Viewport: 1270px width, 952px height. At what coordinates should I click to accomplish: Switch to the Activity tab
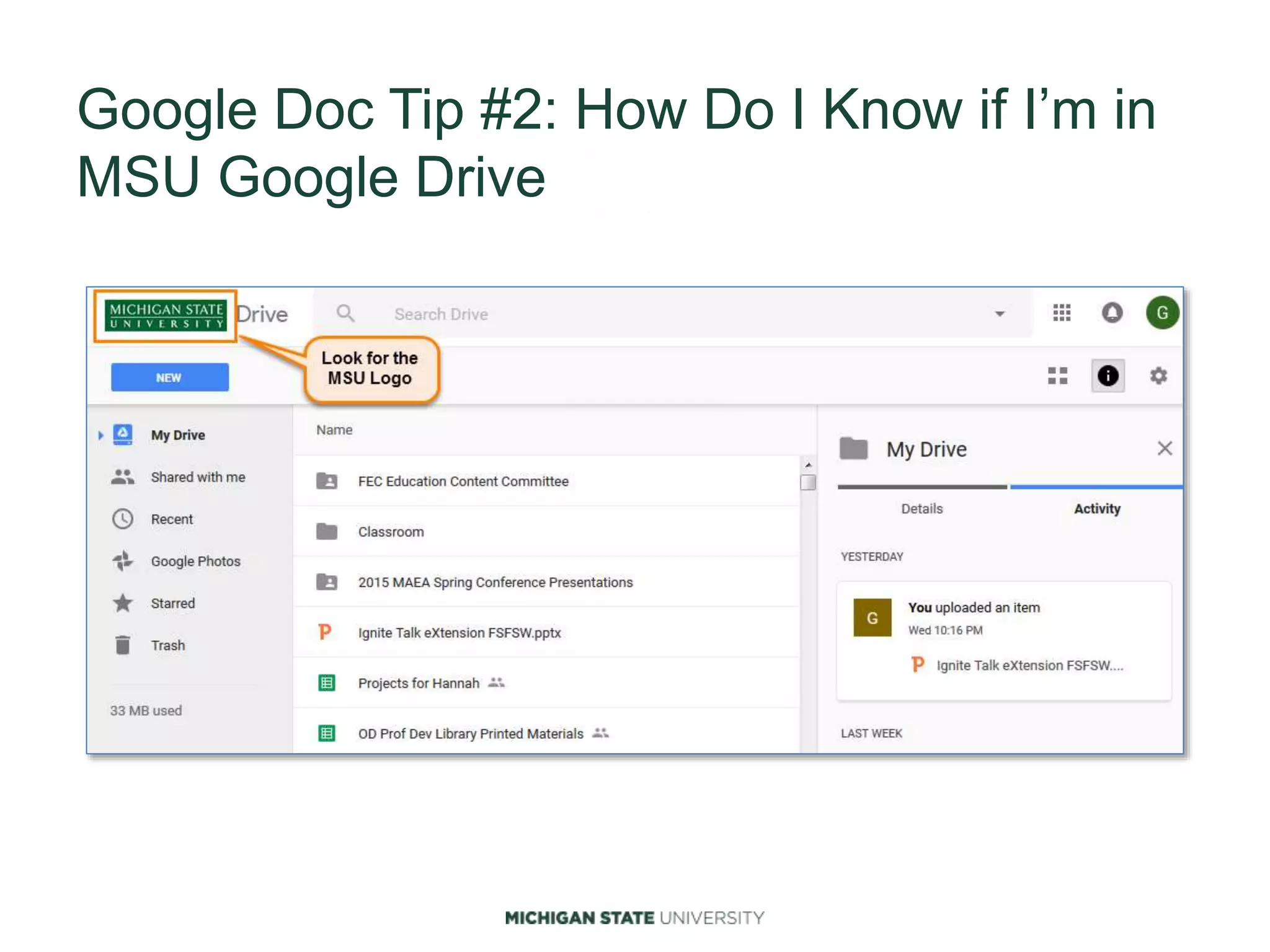1097,508
